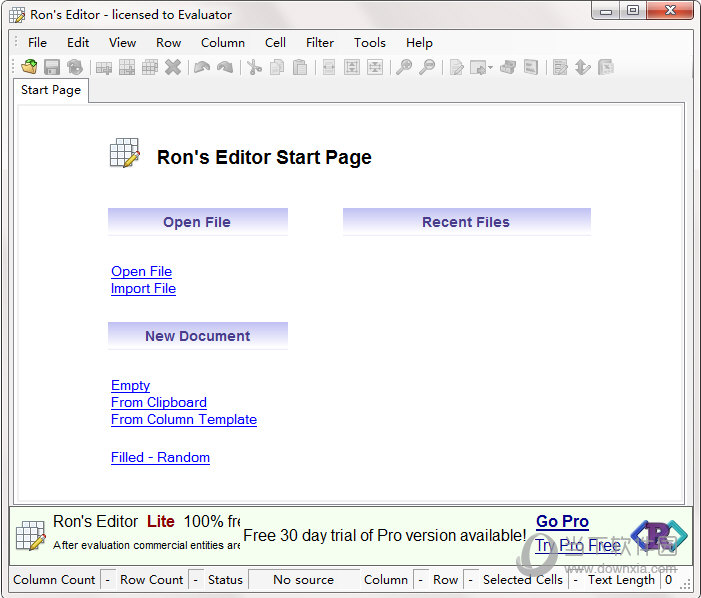The height and width of the screenshot is (598, 701).
Task: Click the Redo arrow icon
Action: click(225, 67)
